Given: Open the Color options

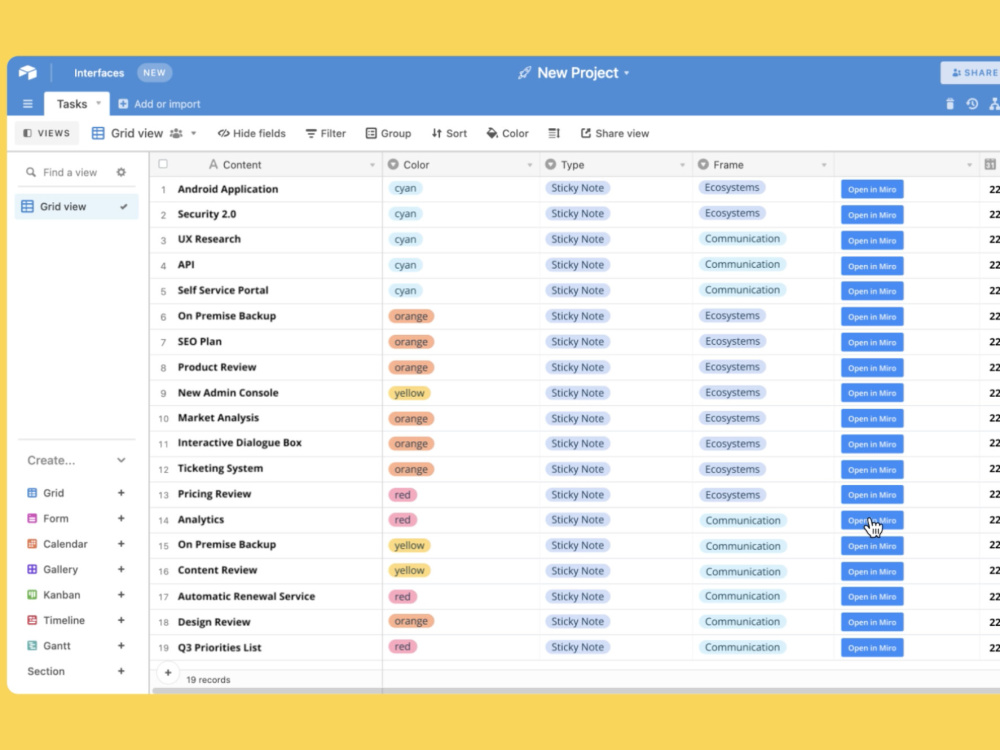Looking at the screenshot, I should (x=508, y=133).
